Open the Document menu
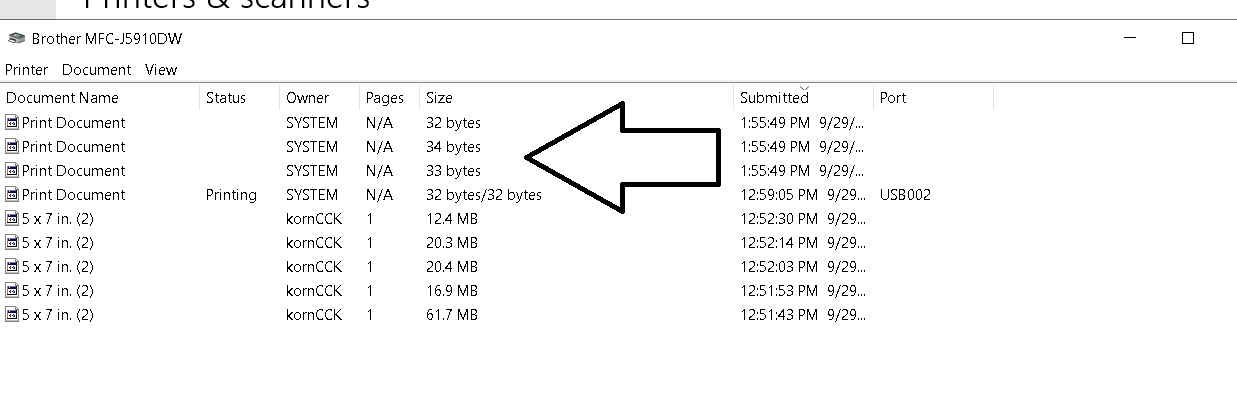The image size is (1237, 410). pos(96,70)
